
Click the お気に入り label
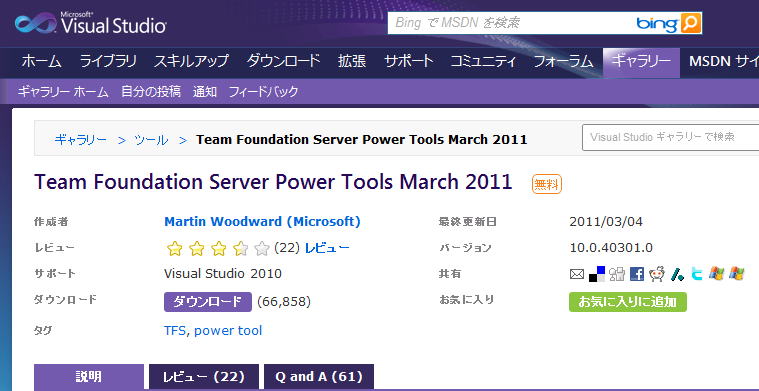467,300
